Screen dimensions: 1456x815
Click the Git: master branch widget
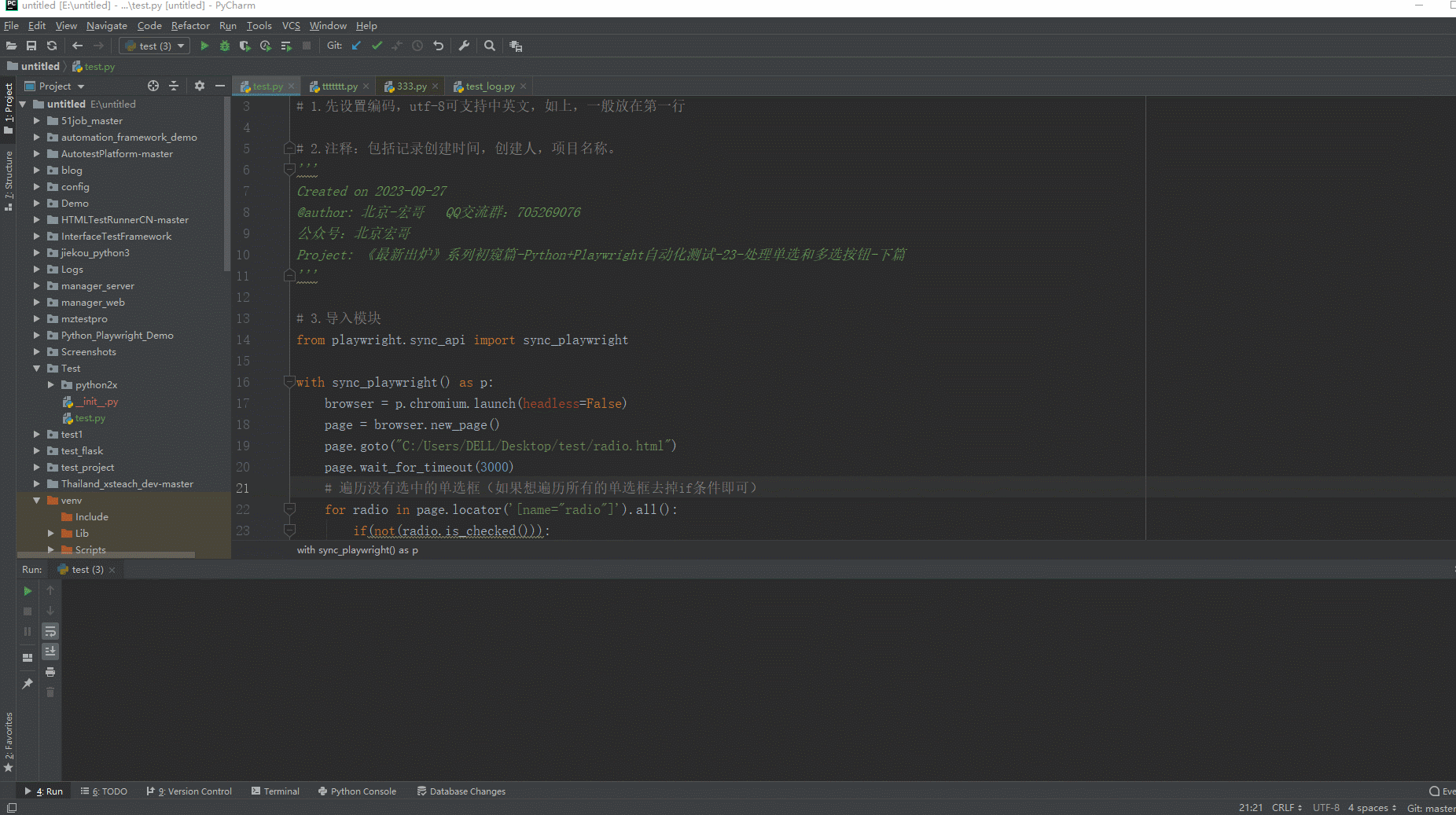point(1431,808)
